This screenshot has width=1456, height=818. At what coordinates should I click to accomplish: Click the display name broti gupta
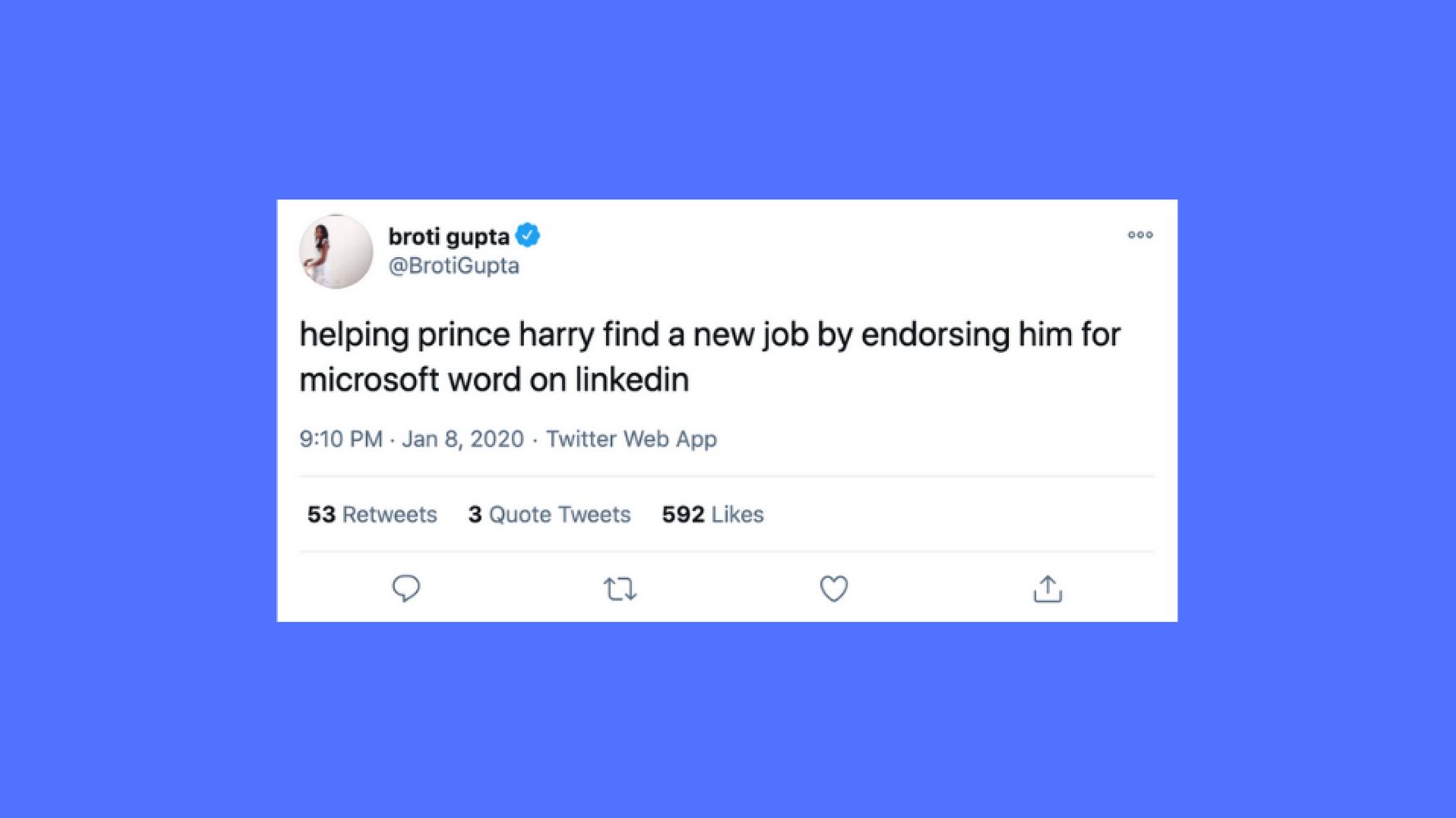click(449, 237)
